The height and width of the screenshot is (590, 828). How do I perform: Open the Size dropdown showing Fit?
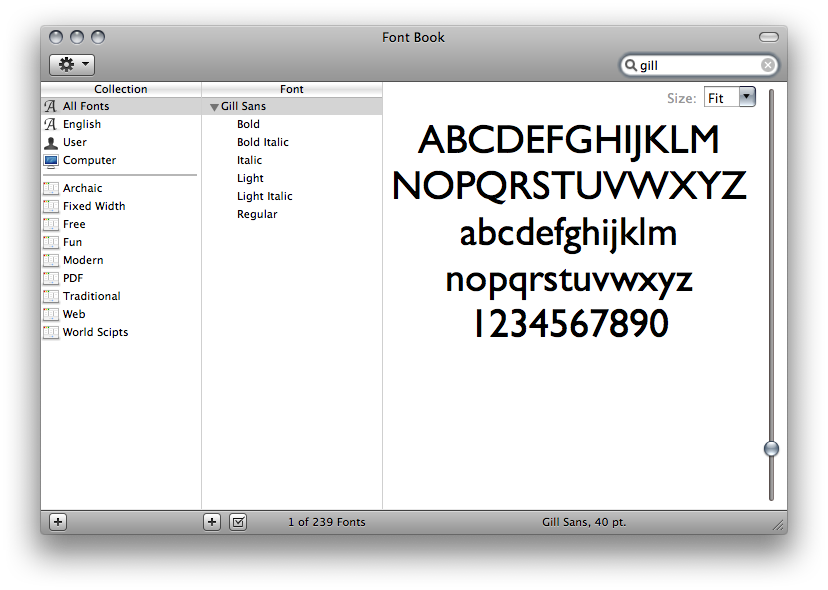coord(730,97)
